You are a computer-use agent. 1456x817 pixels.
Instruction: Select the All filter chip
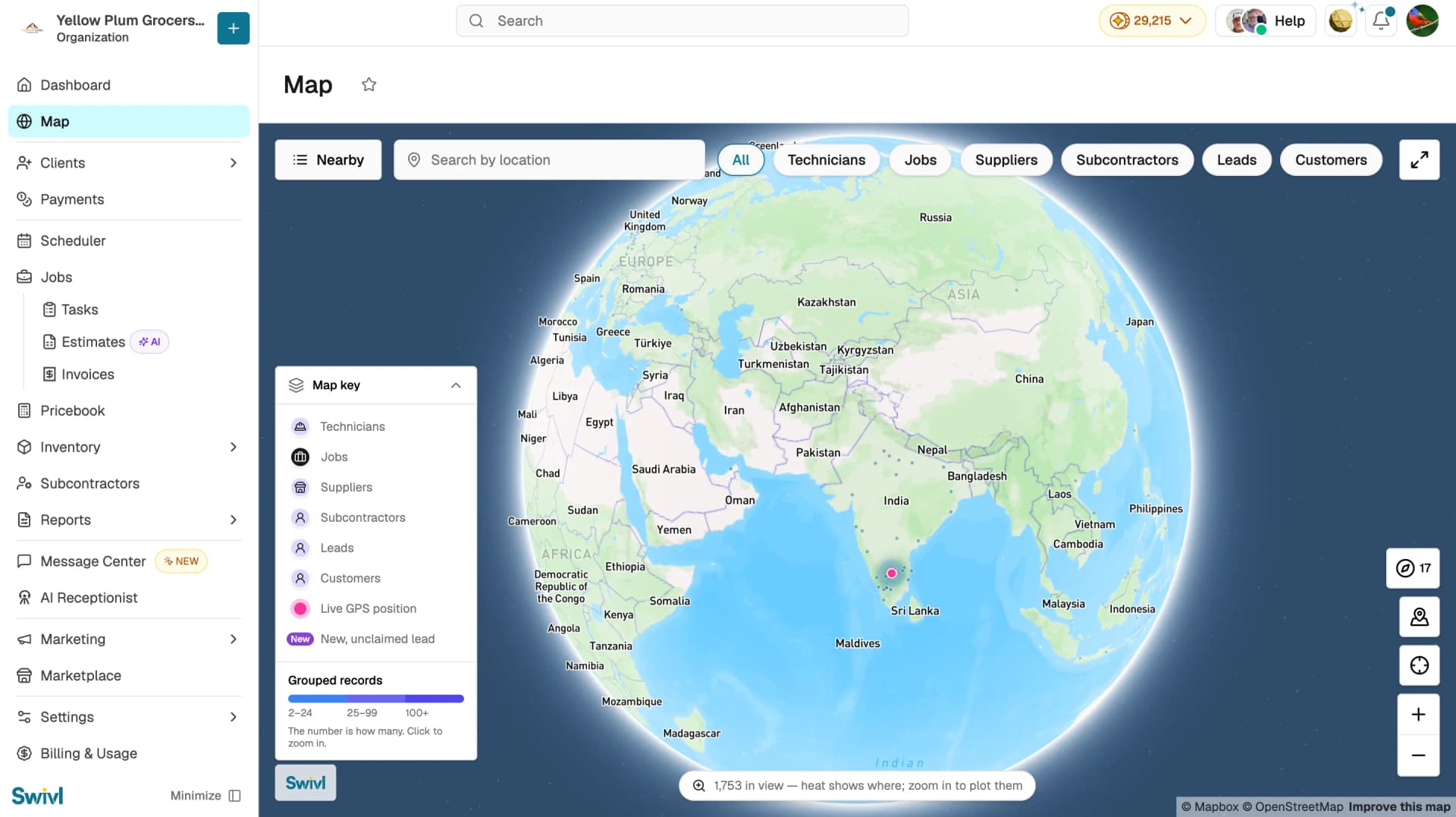740,160
